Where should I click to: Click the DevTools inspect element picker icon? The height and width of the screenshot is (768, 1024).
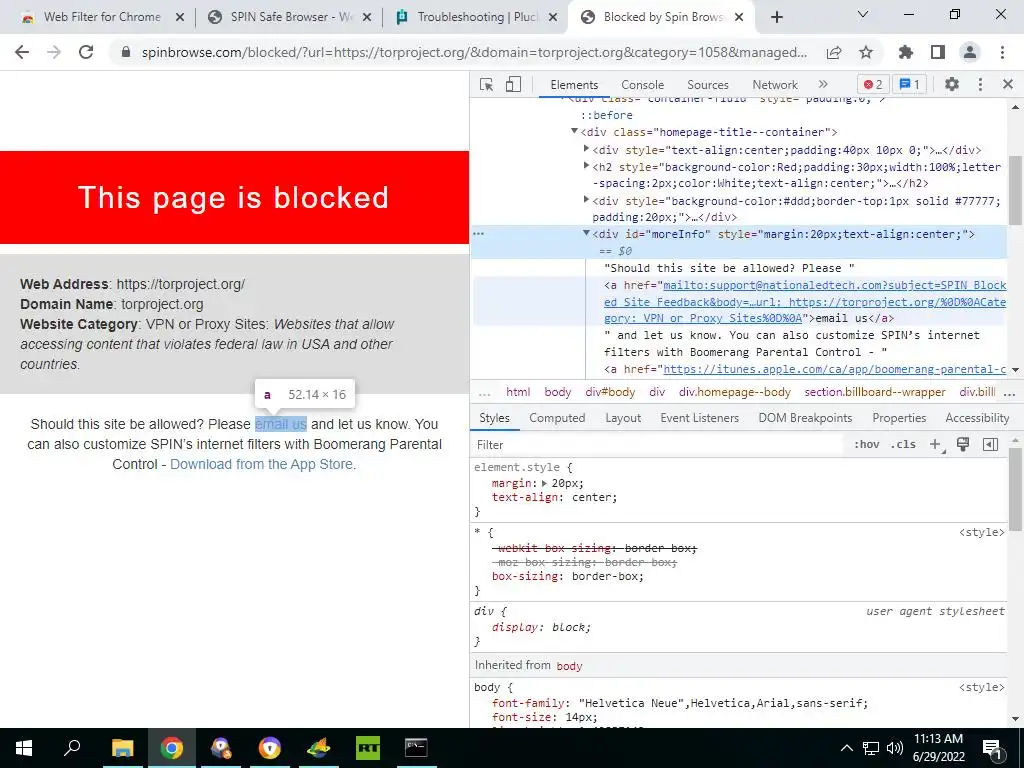(487, 84)
